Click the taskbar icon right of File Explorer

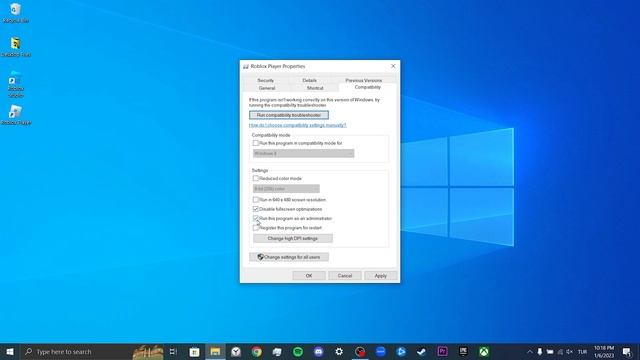[x=236, y=351]
